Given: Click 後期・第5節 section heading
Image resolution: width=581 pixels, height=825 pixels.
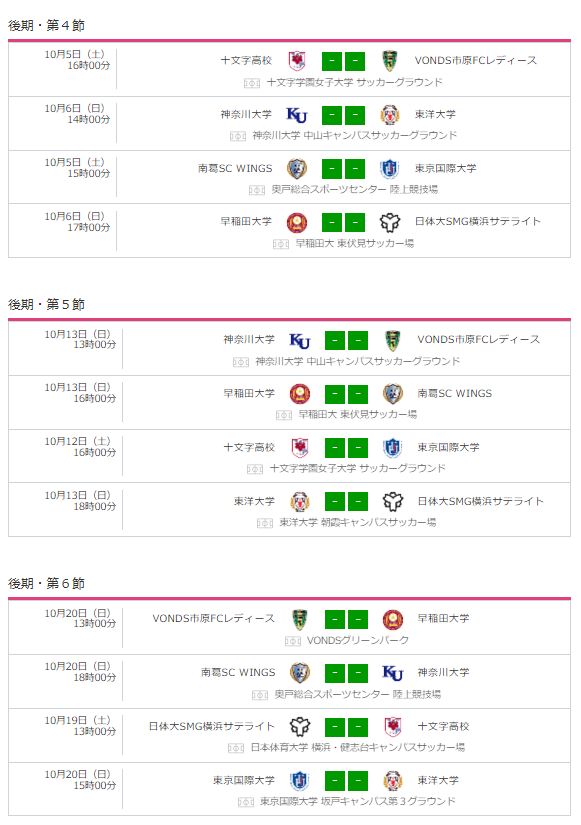Looking at the screenshot, I should (x=46, y=304).
